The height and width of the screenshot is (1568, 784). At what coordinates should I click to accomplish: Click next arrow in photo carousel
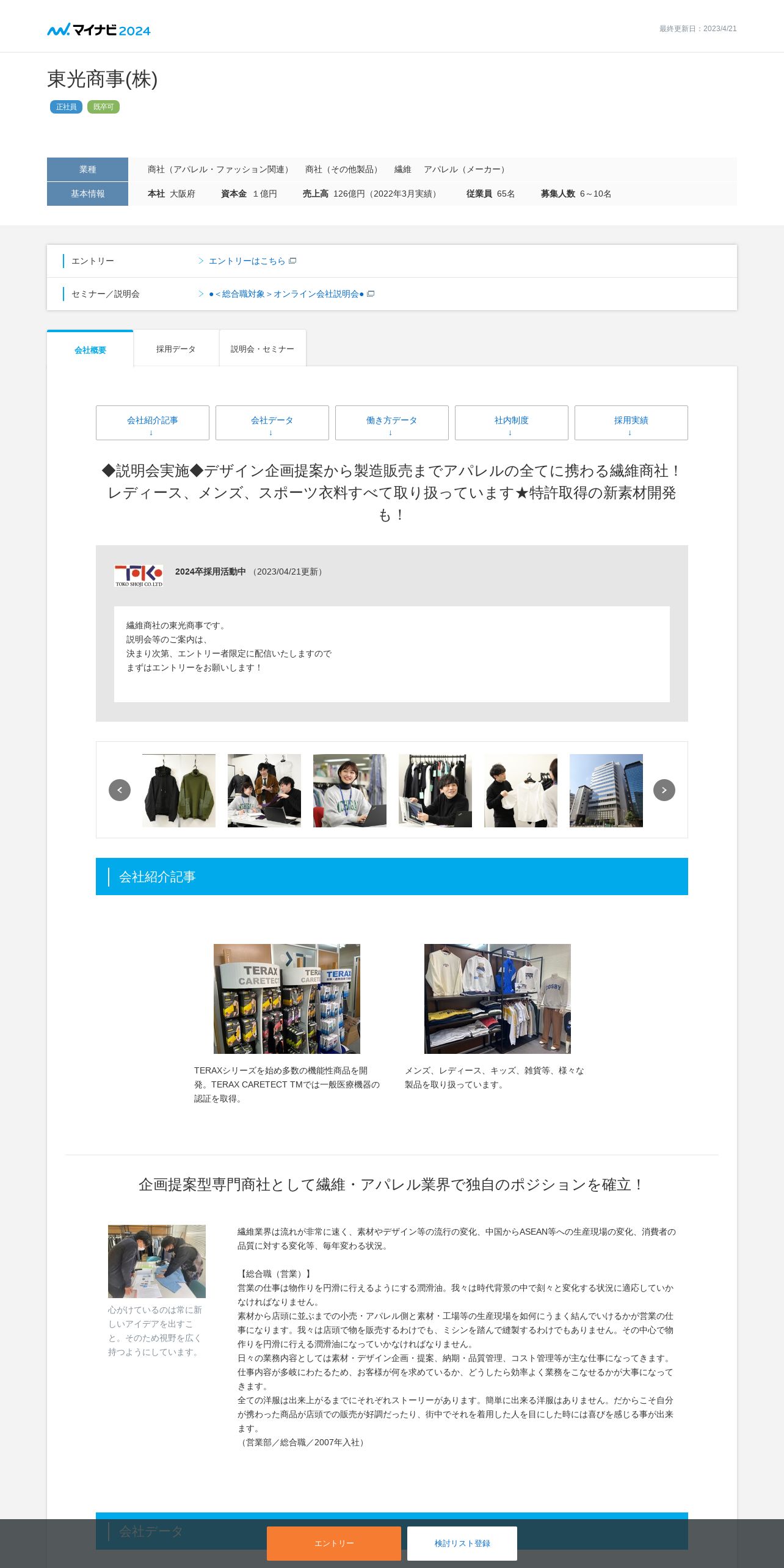tap(664, 790)
